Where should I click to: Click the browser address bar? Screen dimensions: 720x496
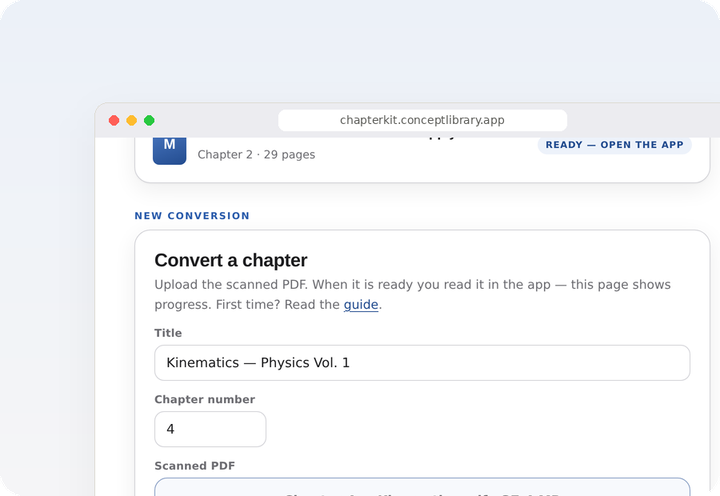pyautogui.click(x=422, y=120)
